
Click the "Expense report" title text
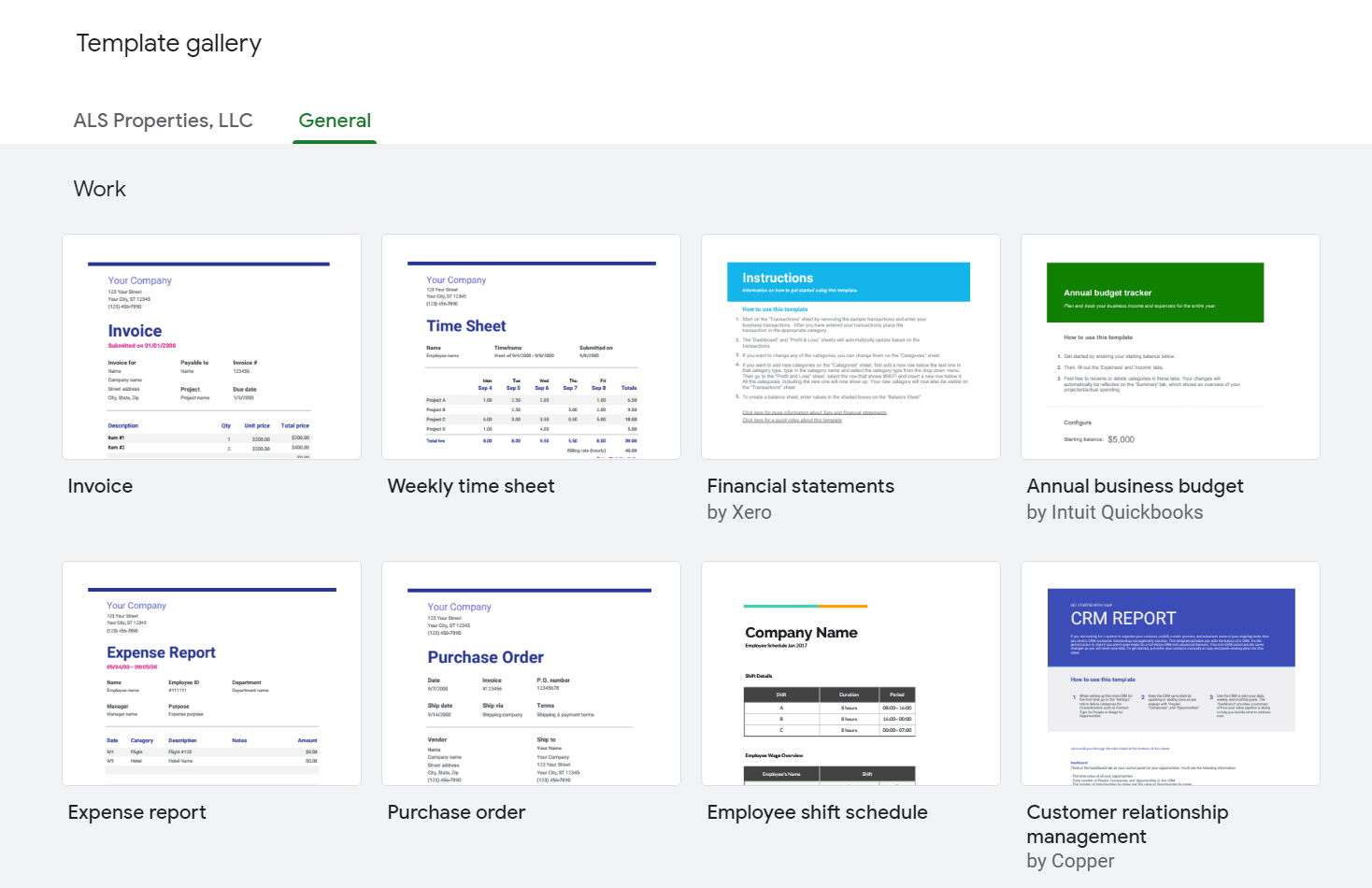[136, 812]
